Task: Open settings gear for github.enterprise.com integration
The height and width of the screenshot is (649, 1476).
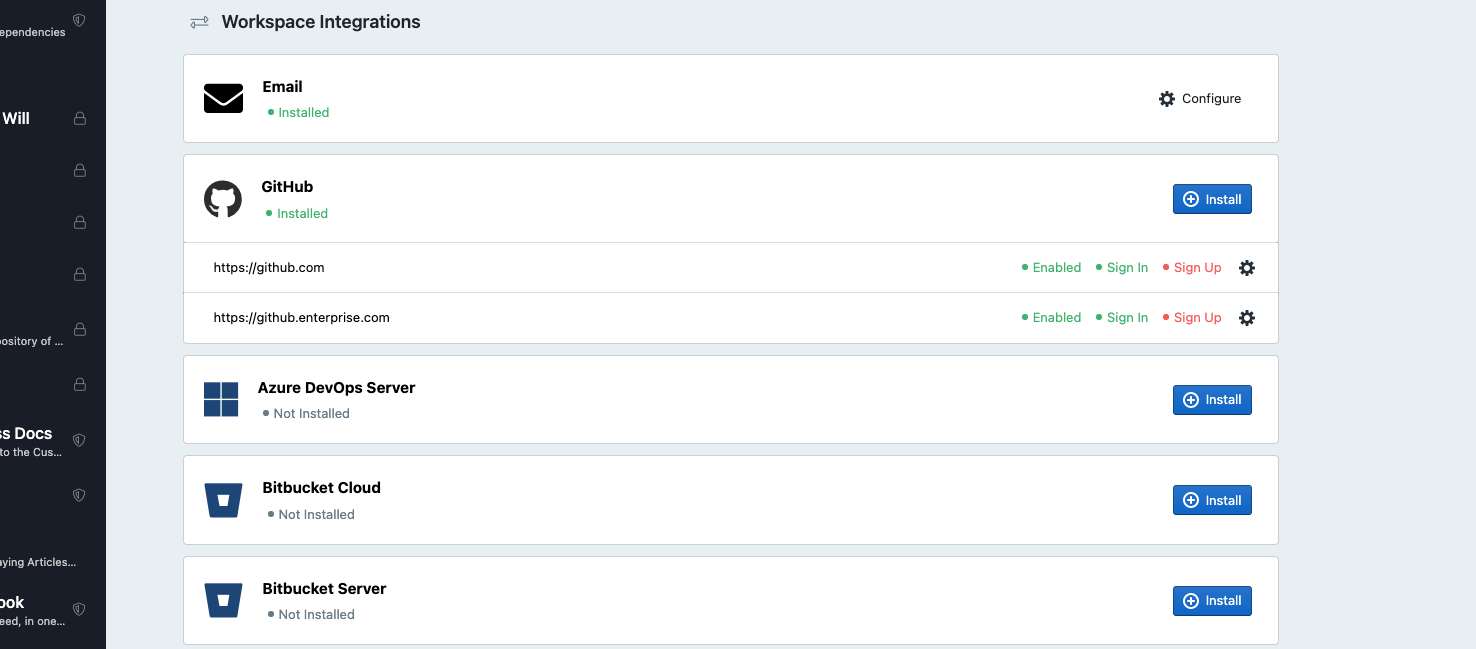Action: click(1246, 317)
